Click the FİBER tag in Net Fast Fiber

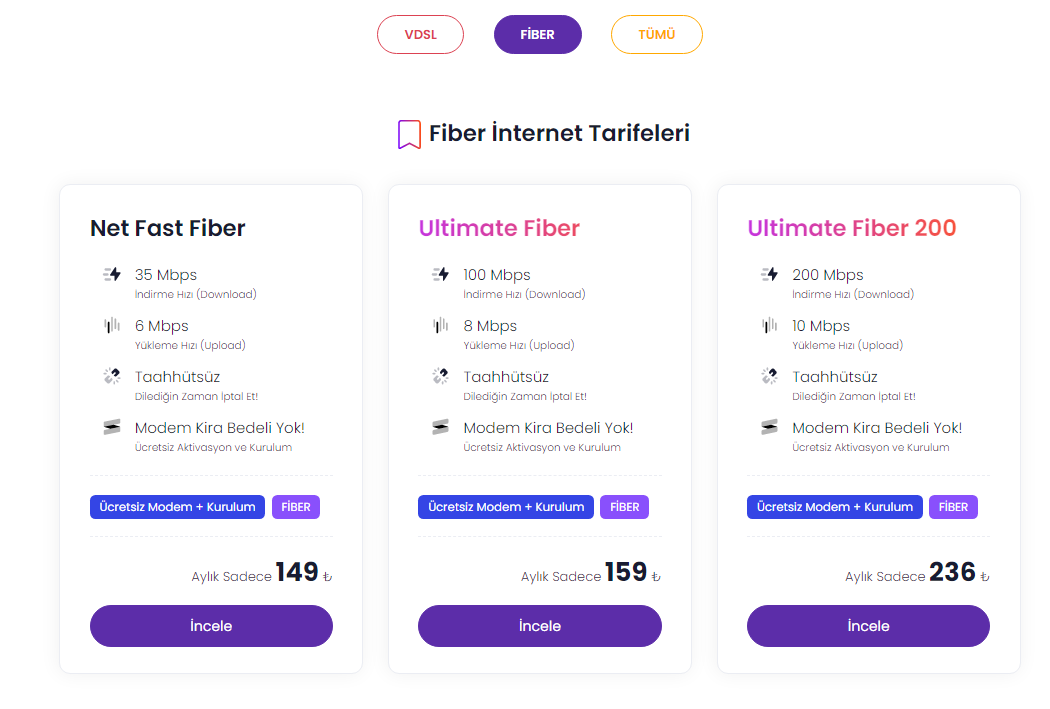pyautogui.click(x=296, y=507)
